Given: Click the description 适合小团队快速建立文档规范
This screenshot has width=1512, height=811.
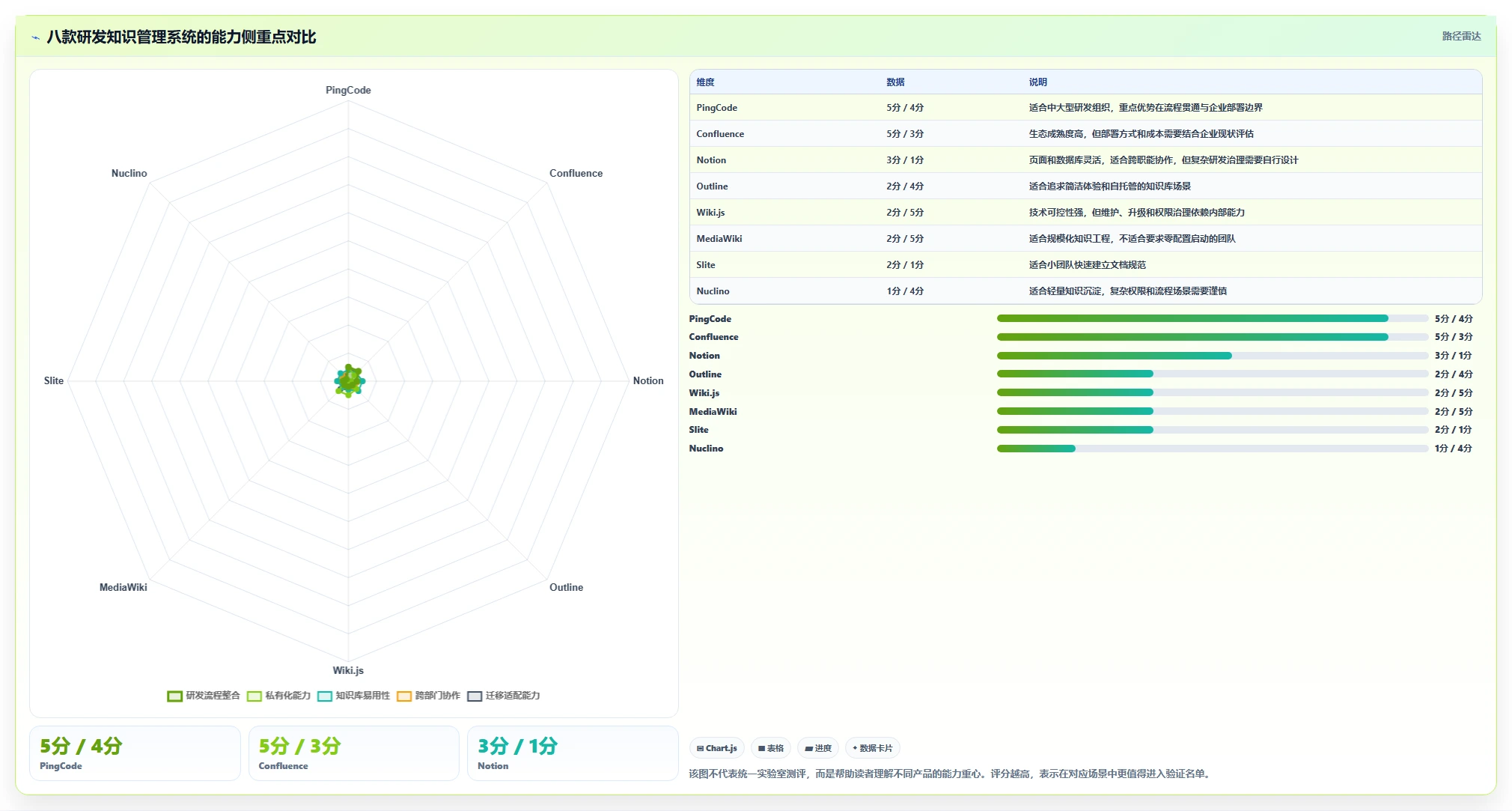Looking at the screenshot, I should (1087, 265).
